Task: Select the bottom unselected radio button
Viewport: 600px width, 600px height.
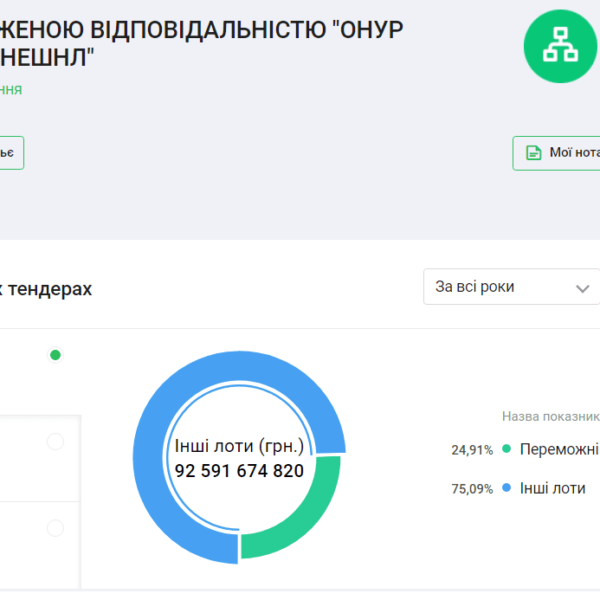Action: tap(55, 528)
